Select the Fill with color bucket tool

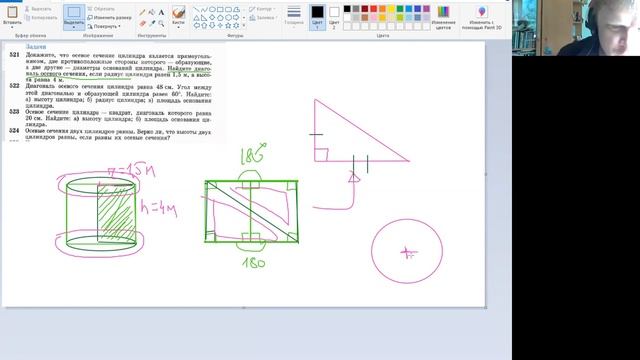[x=152, y=12]
